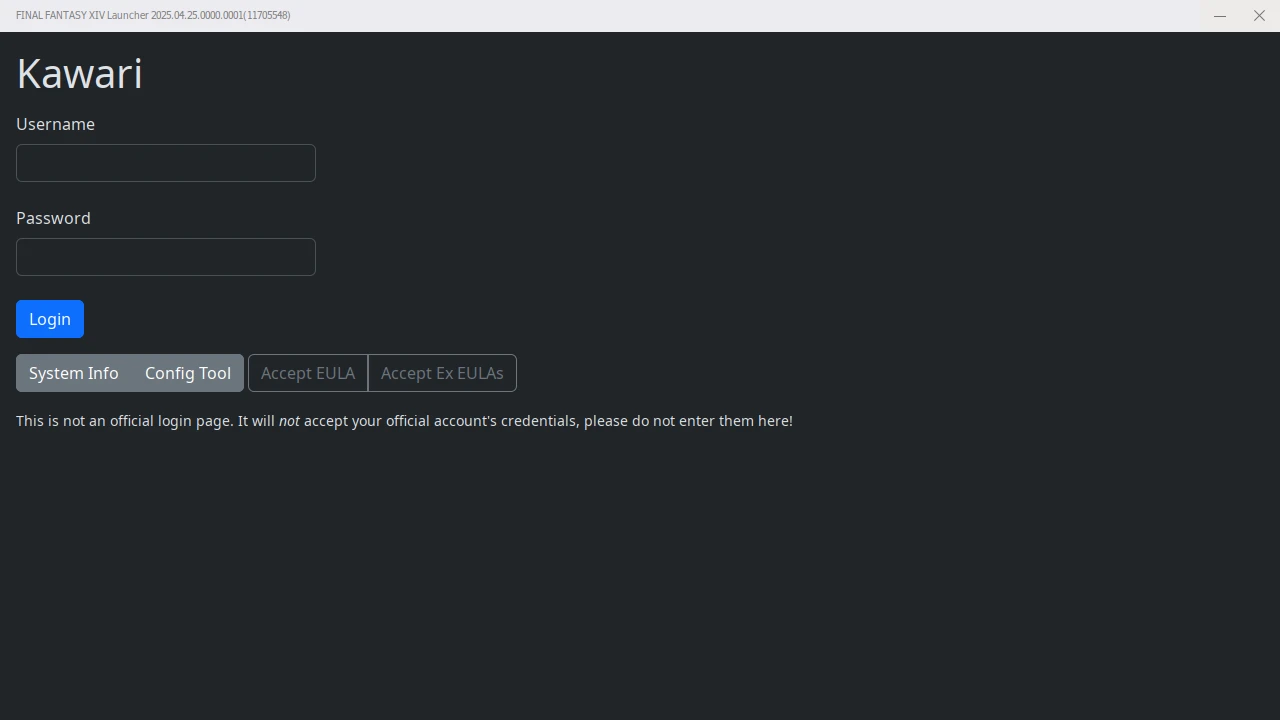Image resolution: width=1280 pixels, height=720 pixels.
Task: Launch the Config Tool
Action: pyautogui.click(x=188, y=373)
